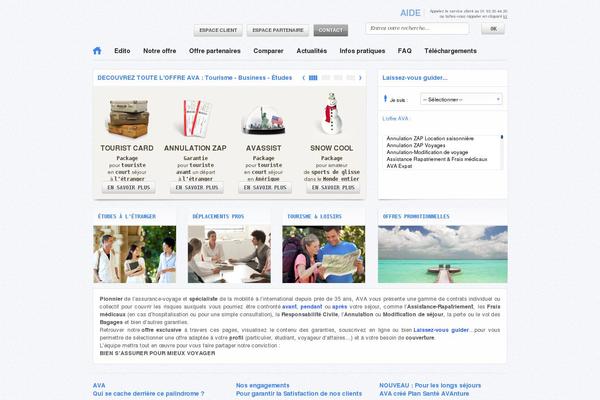Click the Tourisme & loisirs heading
600x400 pixels.
tap(315, 216)
